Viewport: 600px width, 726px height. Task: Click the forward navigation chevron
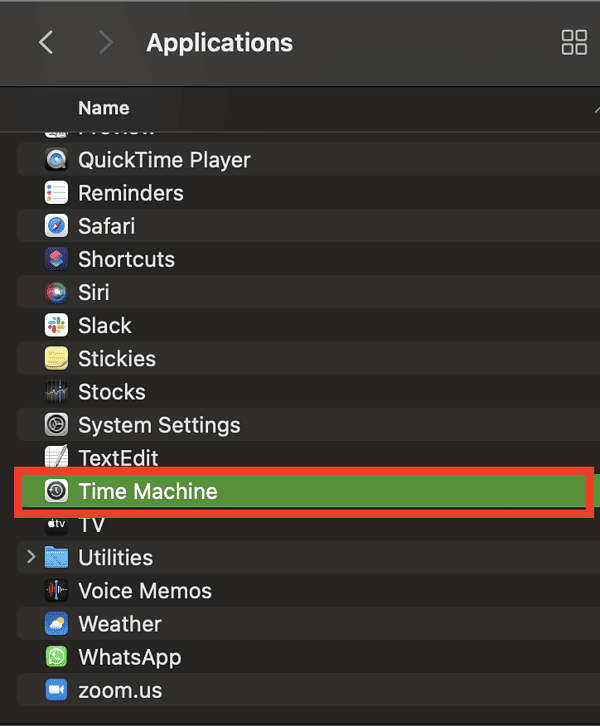pyautogui.click(x=106, y=43)
